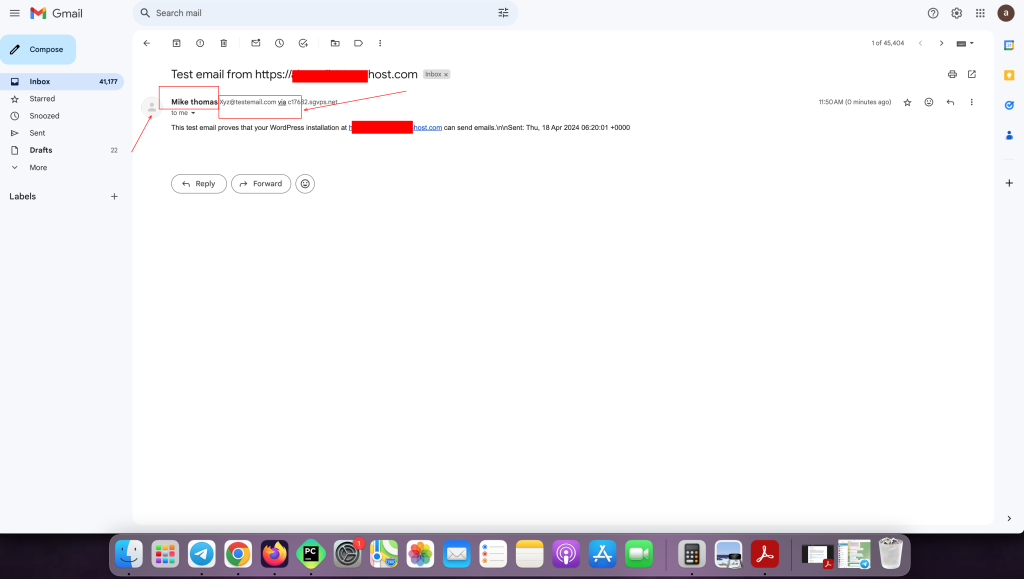Click the Reply button below the message
This screenshot has width=1024, height=579.
point(199,184)
